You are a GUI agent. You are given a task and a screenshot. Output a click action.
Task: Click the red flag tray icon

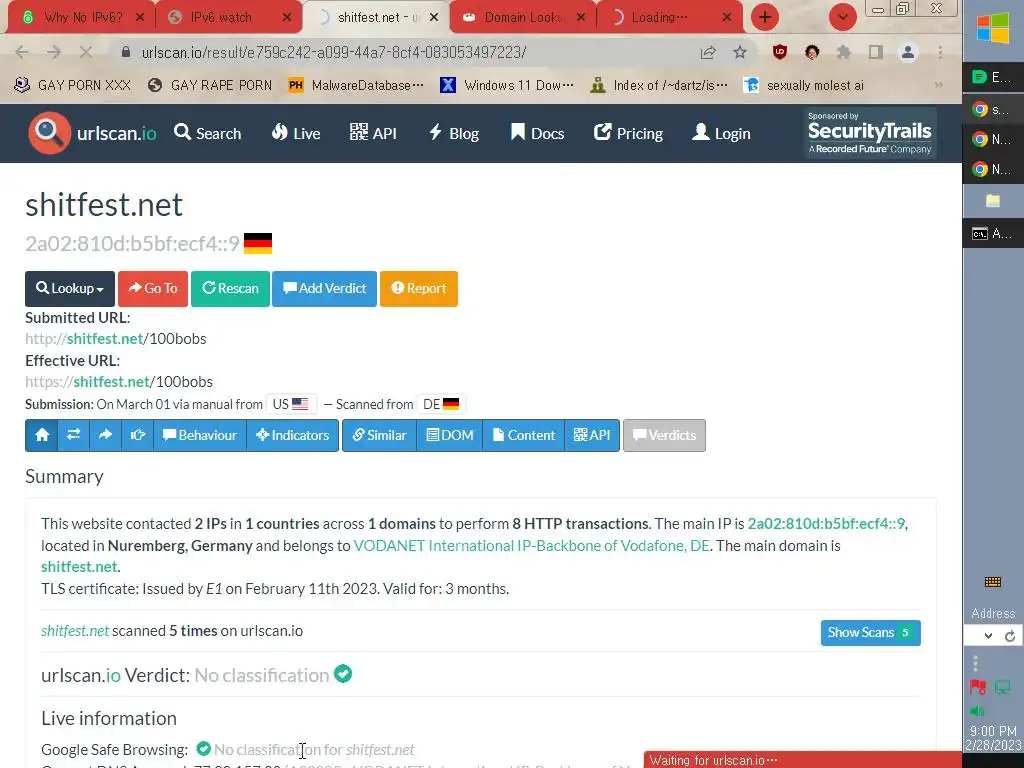(x=978, y=687)
